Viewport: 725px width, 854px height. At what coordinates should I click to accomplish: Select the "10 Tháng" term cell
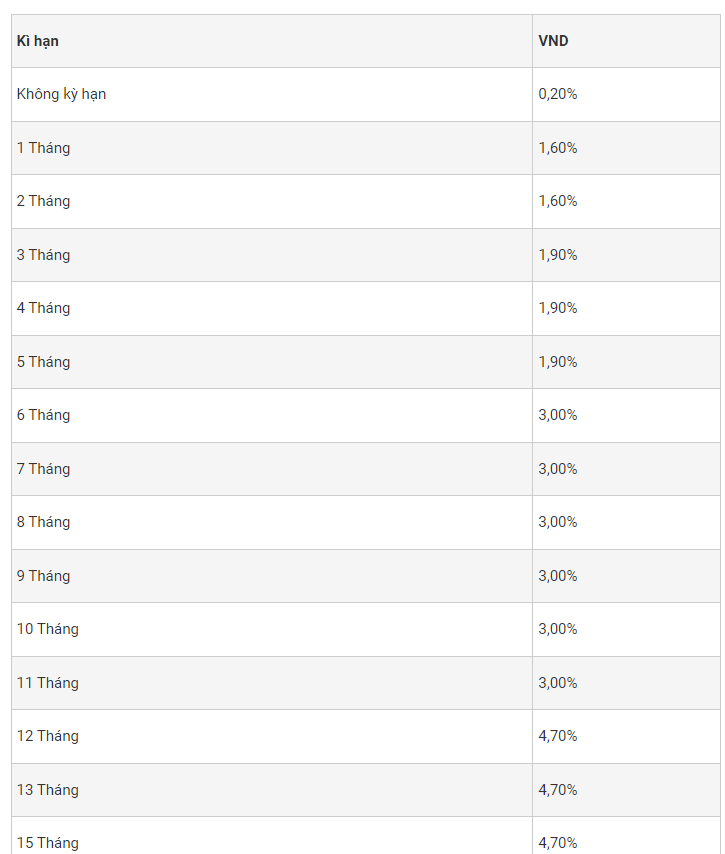[47, 629]
